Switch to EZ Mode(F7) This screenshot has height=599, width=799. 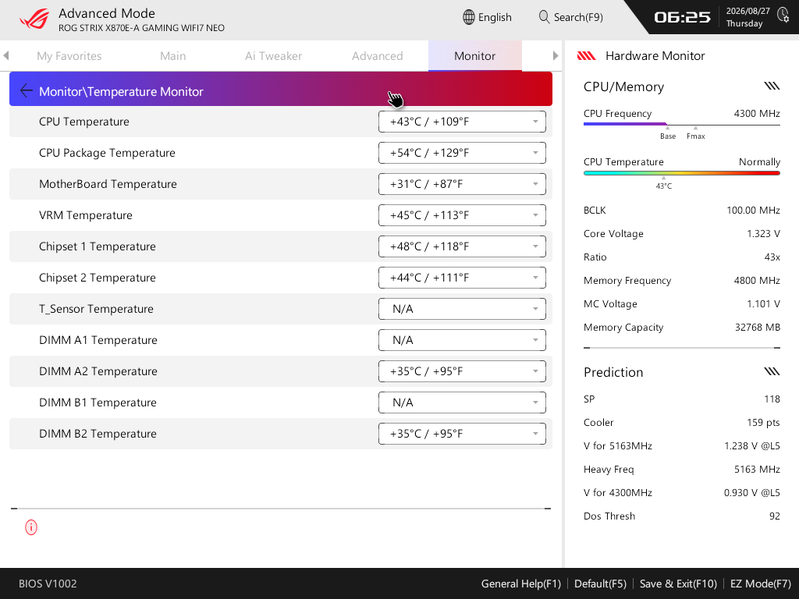[760, 584]
